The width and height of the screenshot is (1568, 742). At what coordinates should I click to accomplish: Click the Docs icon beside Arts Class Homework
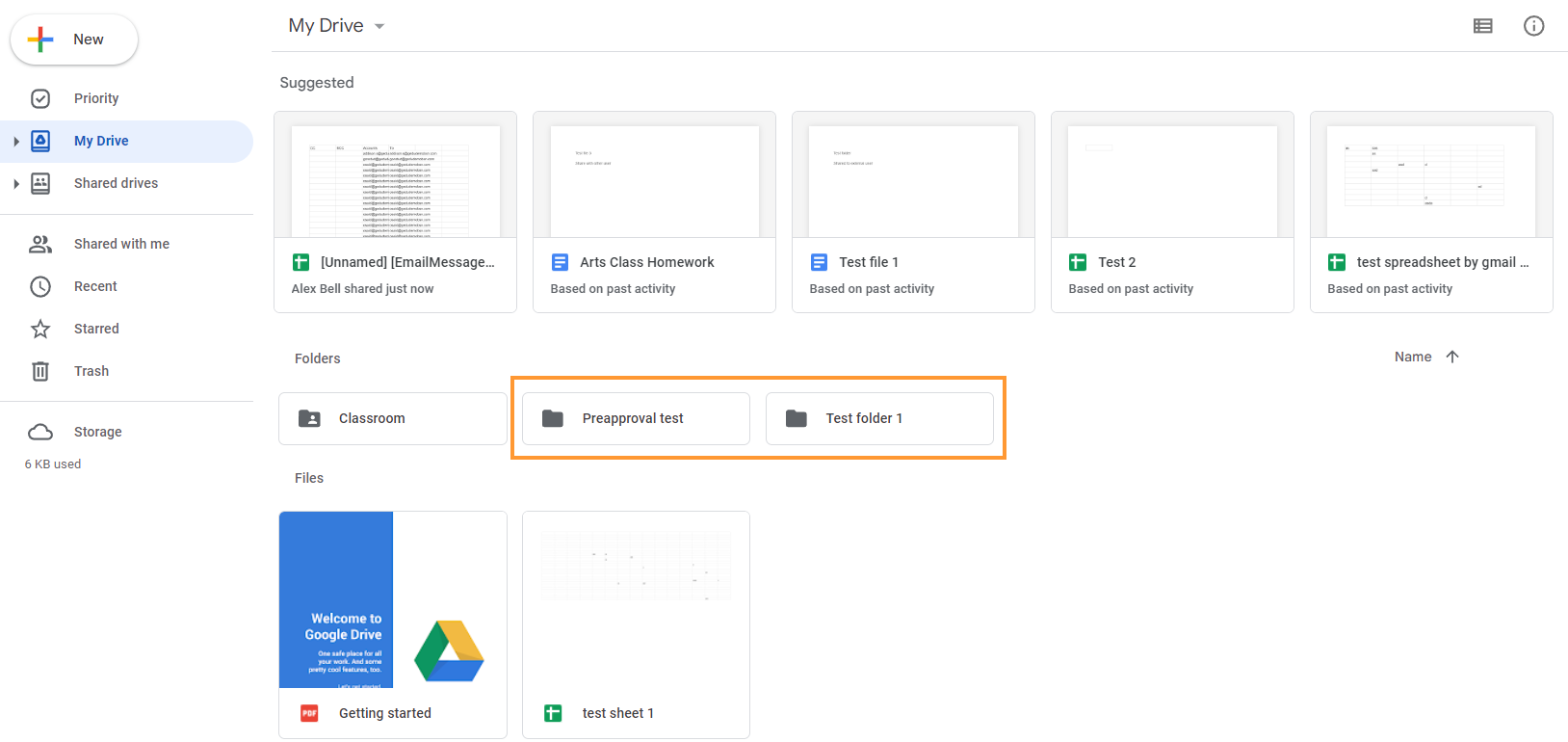tap(560, 262)
